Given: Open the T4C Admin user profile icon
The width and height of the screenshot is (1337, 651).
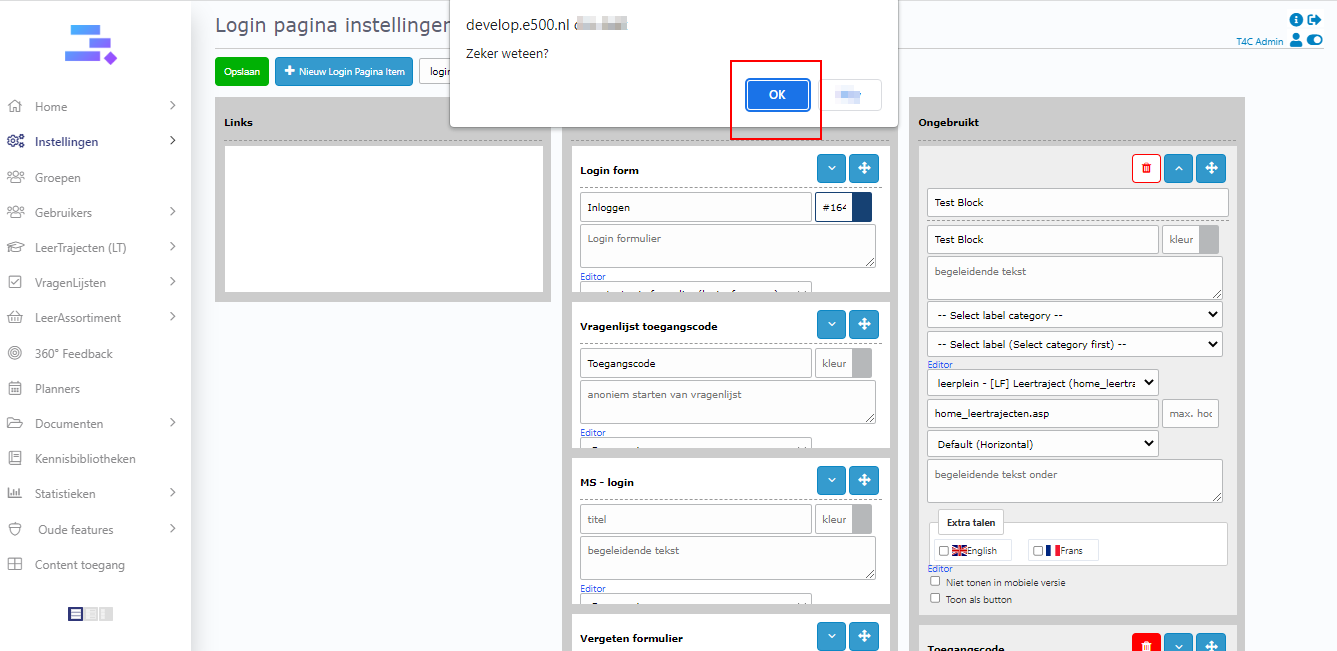Looking at the screenshot, I should pyautogui.click(x=1296, y=41).
